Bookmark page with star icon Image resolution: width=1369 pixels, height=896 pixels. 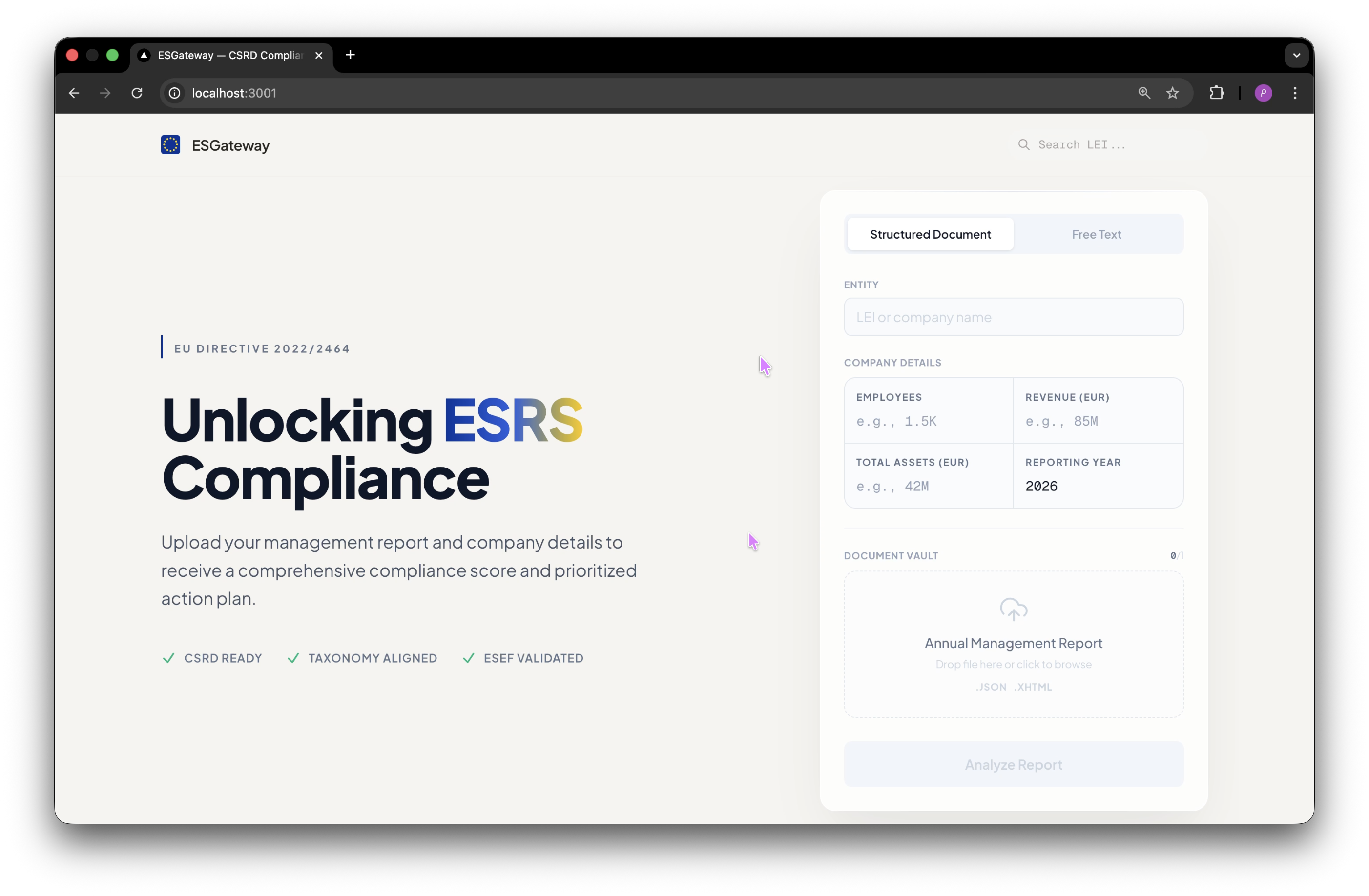coord(1172,93)
